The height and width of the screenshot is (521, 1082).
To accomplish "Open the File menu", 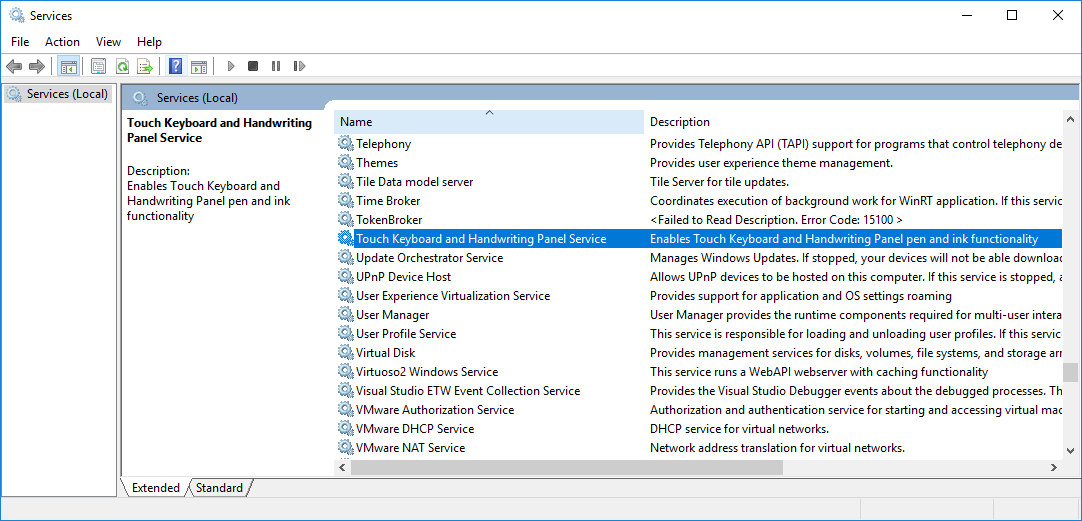I will click(20, 41).
